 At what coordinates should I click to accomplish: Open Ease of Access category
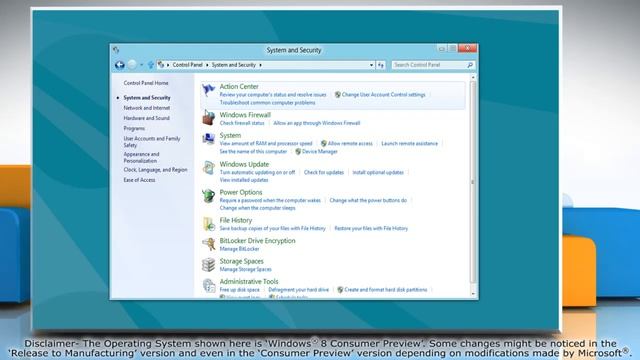(x=139, y=180)
